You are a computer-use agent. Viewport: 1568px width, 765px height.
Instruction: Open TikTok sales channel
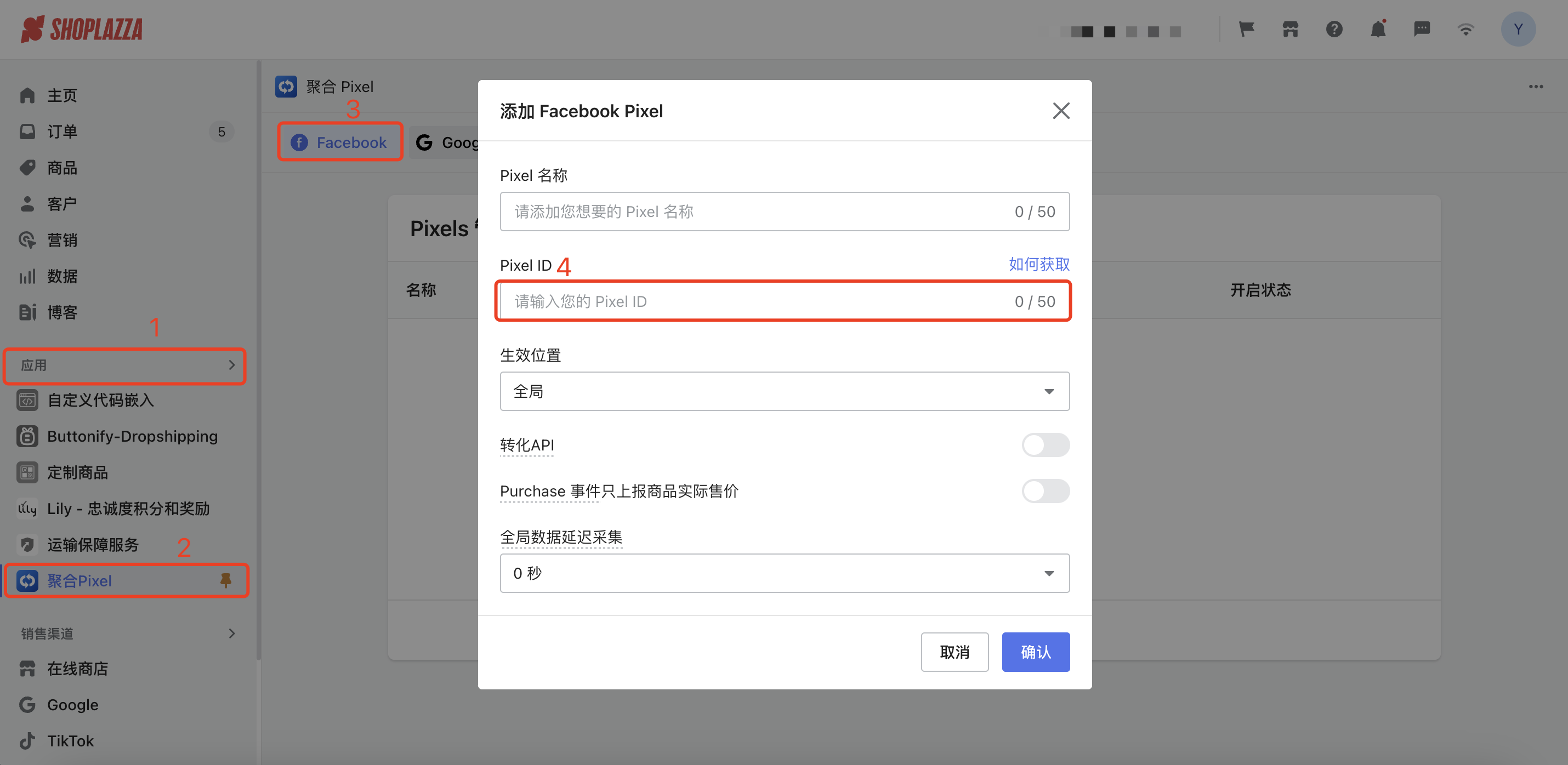70,741
